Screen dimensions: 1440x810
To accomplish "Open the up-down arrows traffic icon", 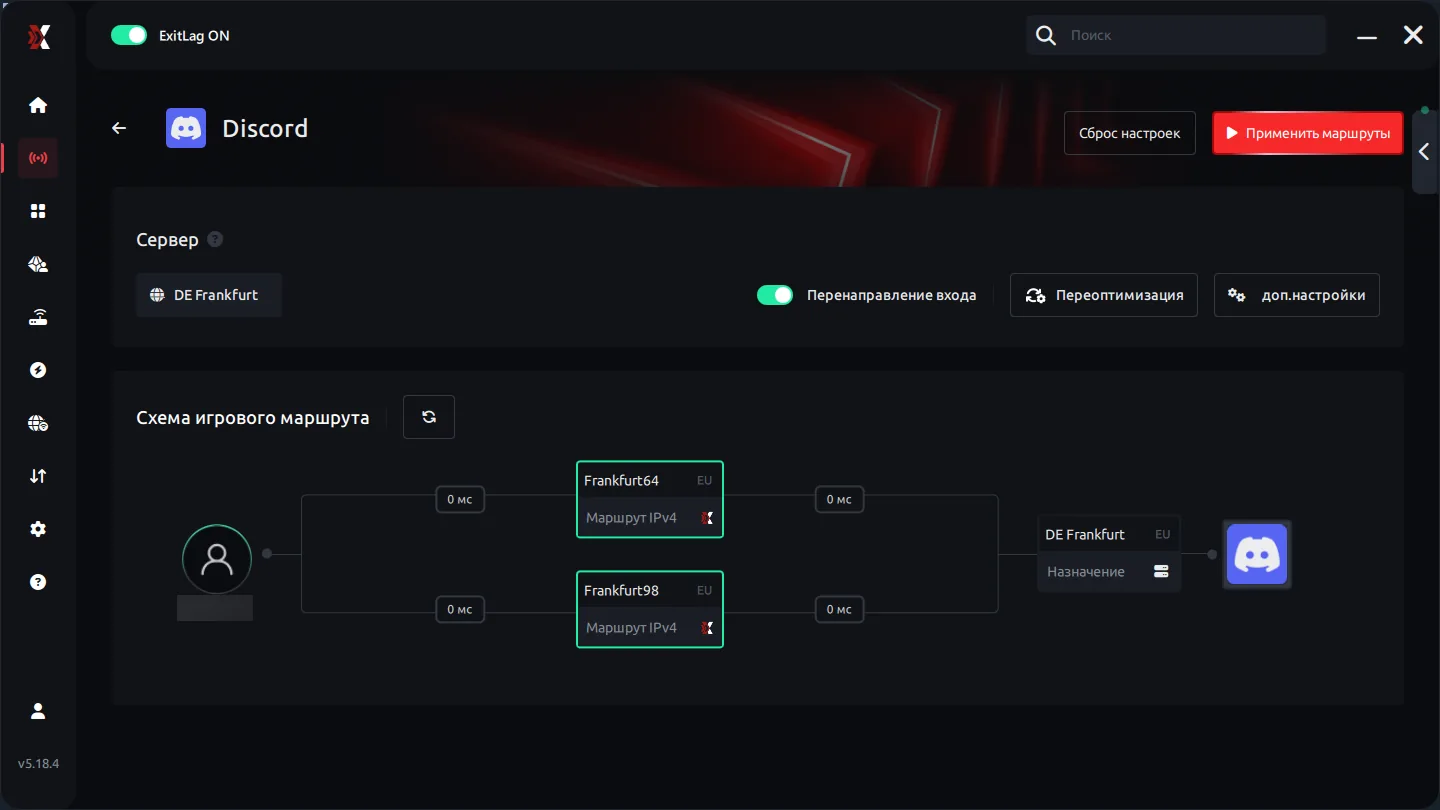I will (38, 476).
